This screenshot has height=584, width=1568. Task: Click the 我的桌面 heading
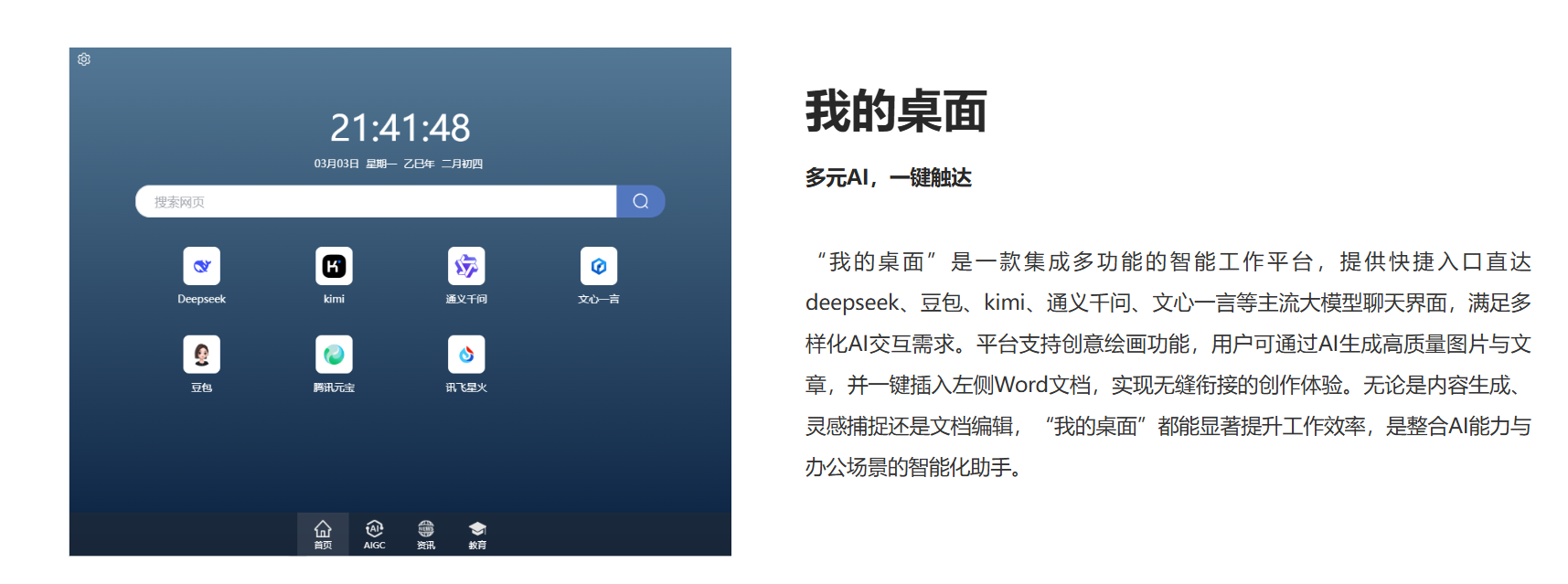point(895,111)
